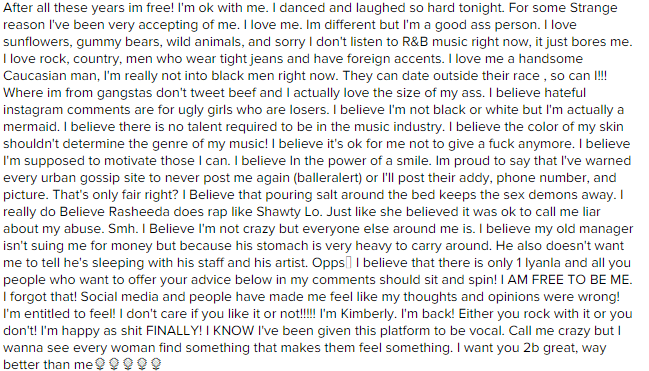Viewport: 649px width, 371px height.
Task: Click the middle flower emoji of the five
Action: click(x=128, y=364)
